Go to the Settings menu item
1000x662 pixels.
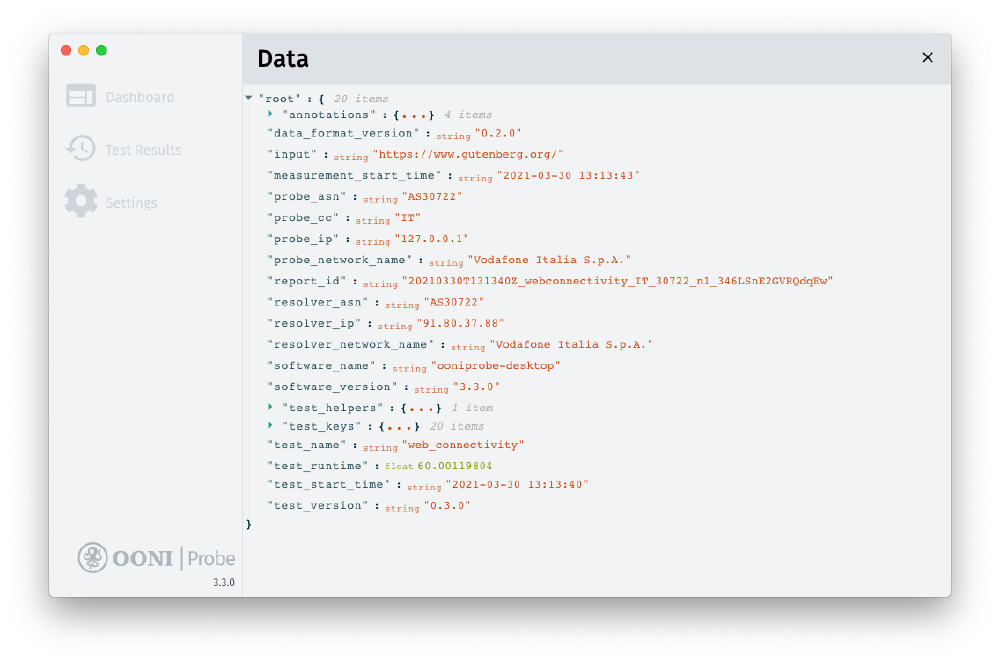[x=131, y=203]
